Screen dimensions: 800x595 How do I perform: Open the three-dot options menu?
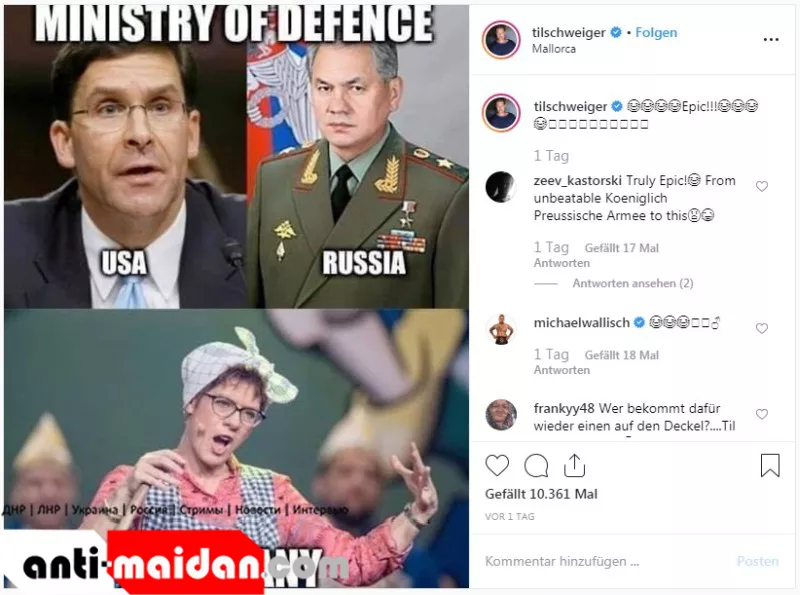771,39
